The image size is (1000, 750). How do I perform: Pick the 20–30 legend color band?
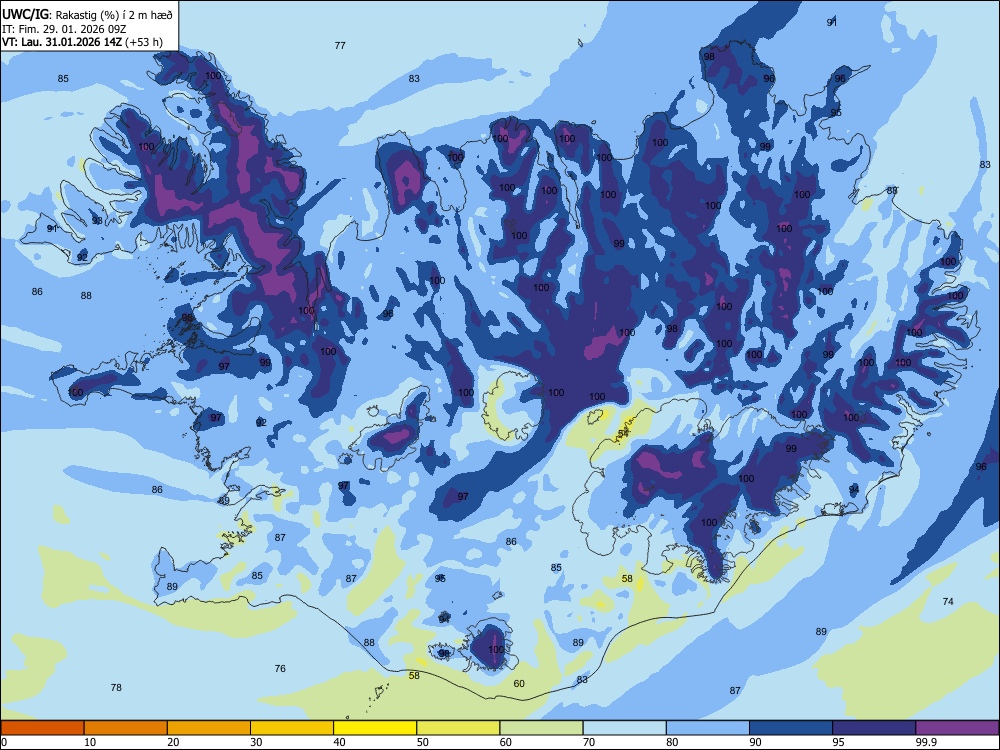click(x=209, y=728)
